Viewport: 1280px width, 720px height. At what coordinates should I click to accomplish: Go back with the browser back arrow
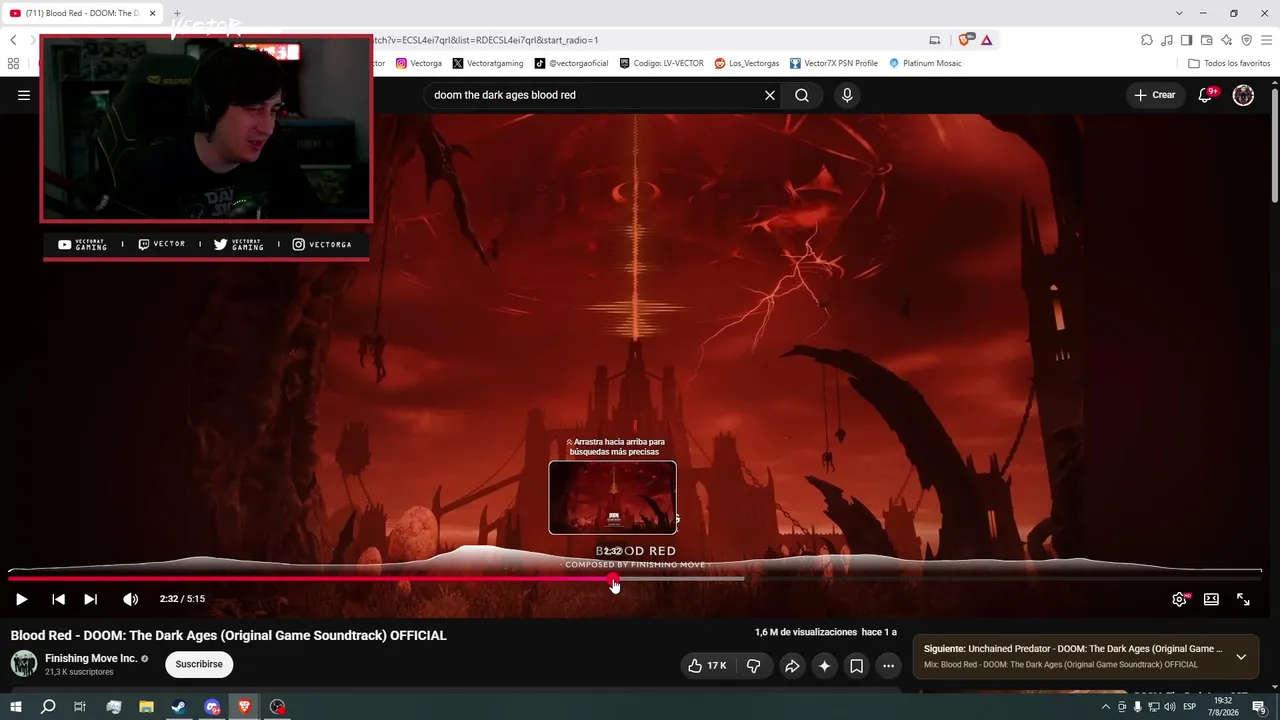(x=13, y=40)
